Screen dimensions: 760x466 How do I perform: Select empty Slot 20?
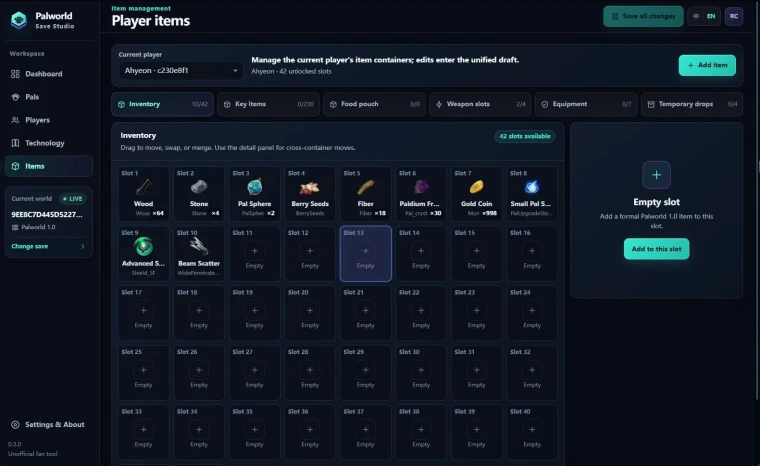310,313
